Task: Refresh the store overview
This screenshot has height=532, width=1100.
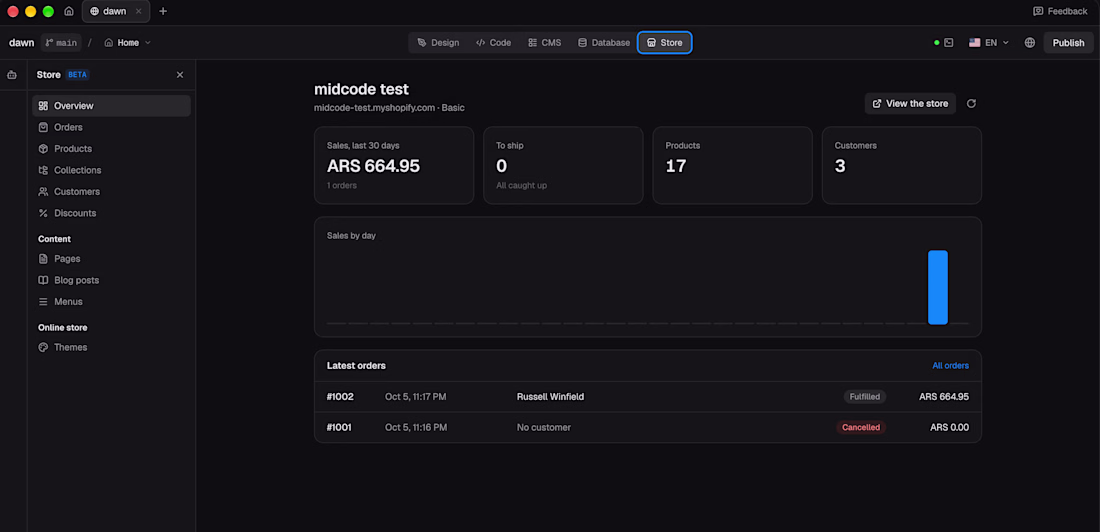Action: coord(971,103)
